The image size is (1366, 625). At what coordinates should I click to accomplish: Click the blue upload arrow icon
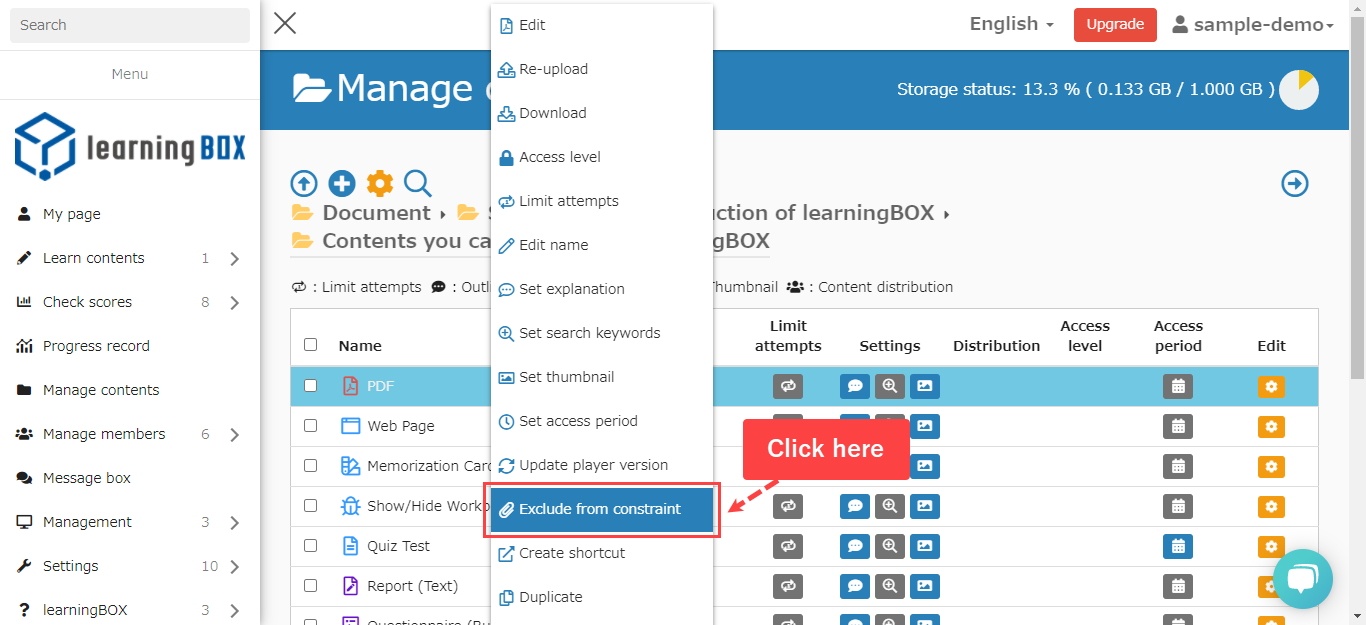point(304,184)
